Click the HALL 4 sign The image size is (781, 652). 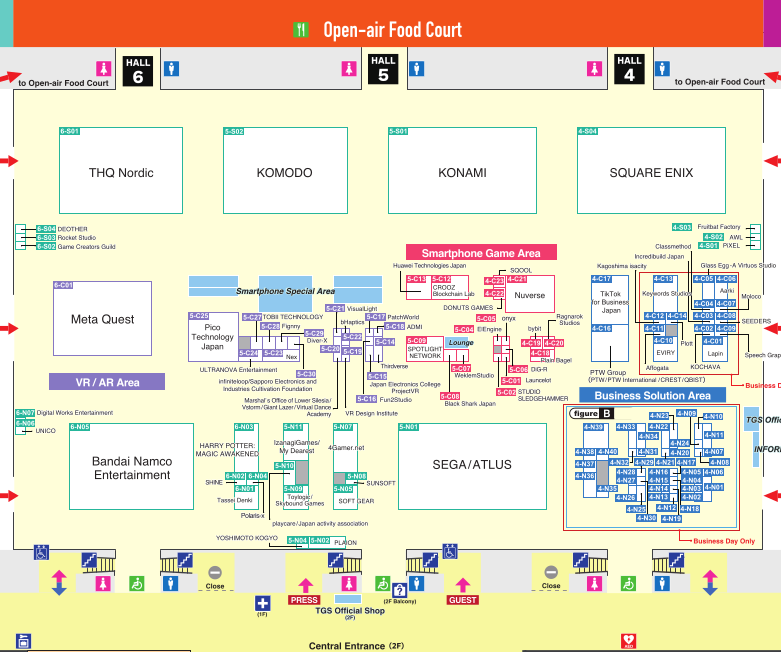click(629, 69)
